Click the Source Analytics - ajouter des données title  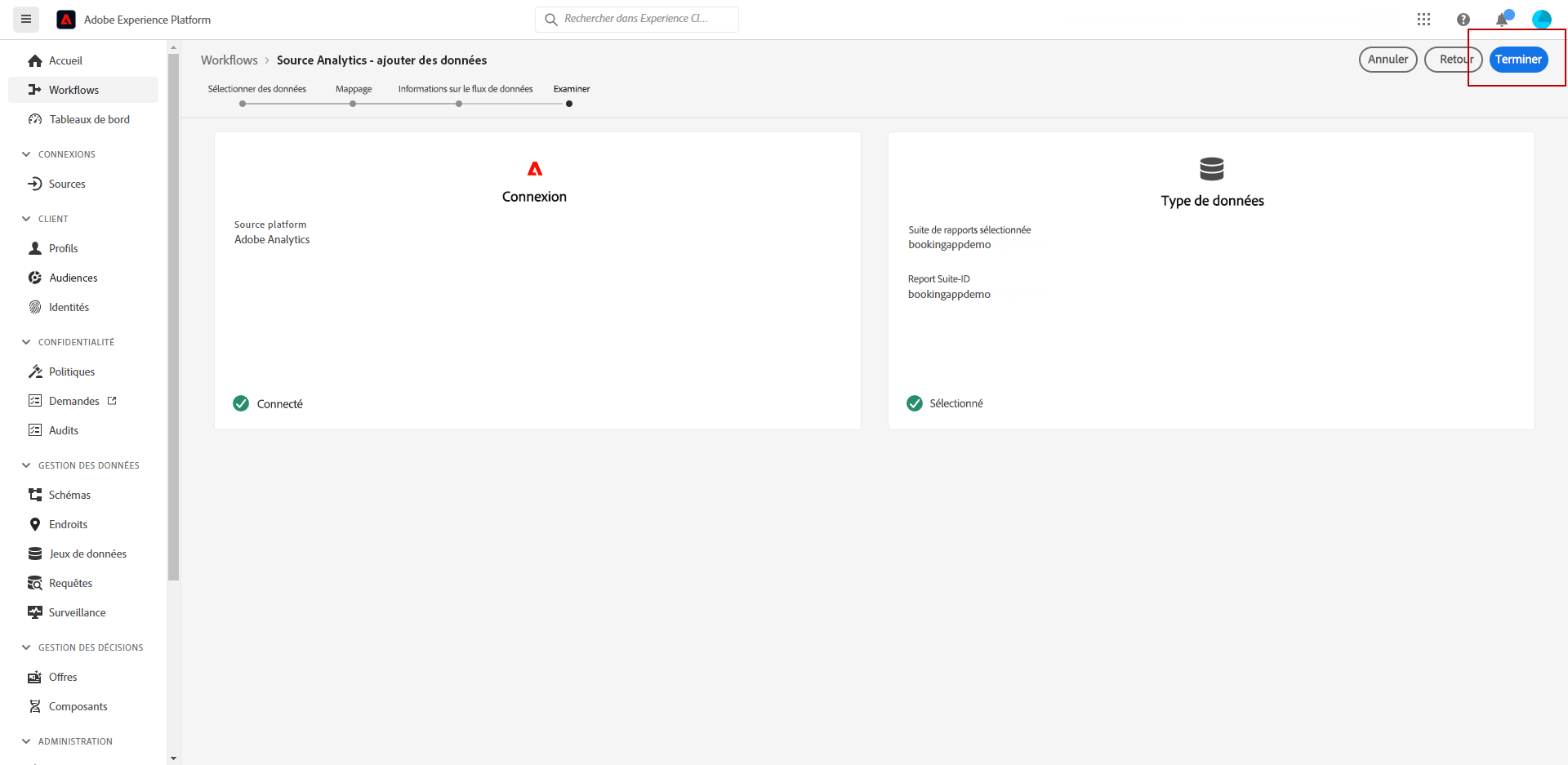(x=381, y=60)
